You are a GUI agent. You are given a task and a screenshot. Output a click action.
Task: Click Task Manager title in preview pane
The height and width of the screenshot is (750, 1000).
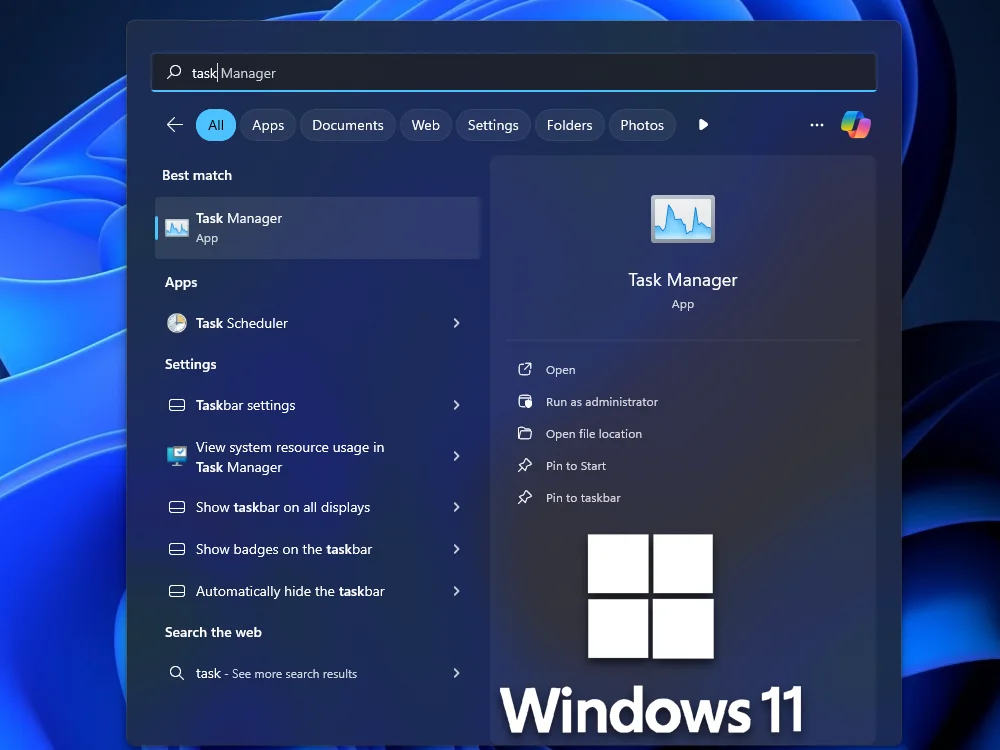(x=682, y=280)
